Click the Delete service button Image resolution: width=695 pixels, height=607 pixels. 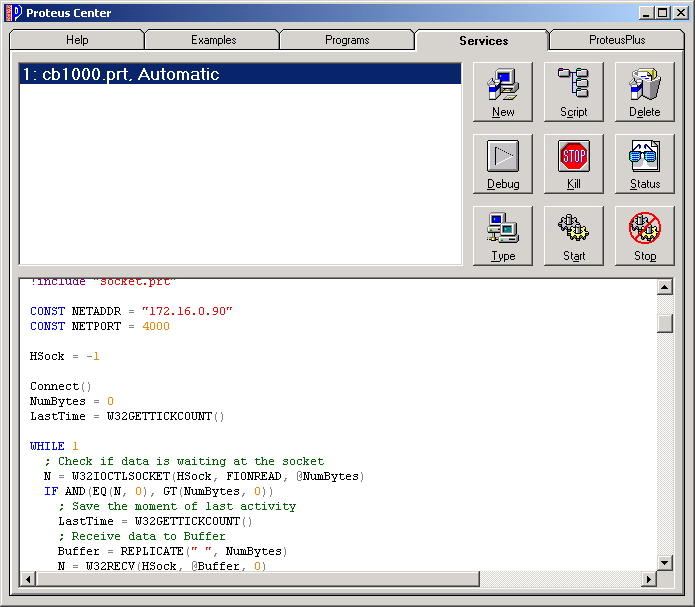[644, 92]
